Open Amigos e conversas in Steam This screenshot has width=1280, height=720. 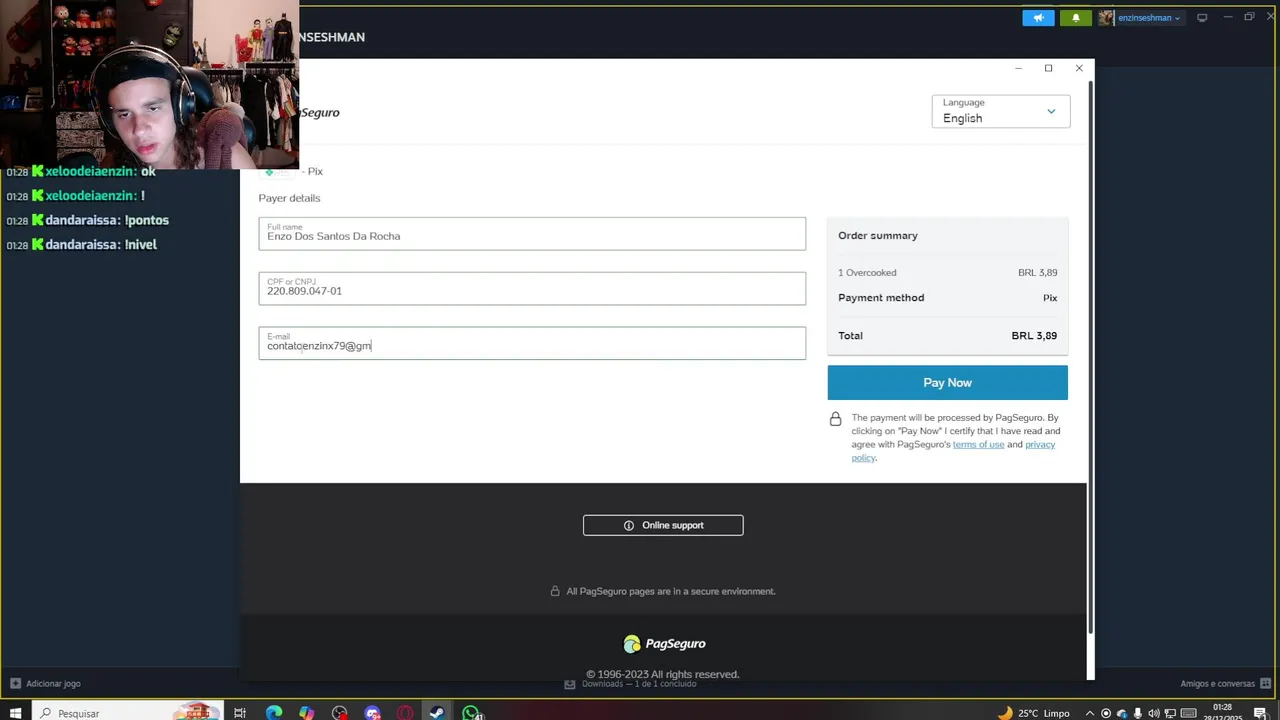[x=1224, y=684]
